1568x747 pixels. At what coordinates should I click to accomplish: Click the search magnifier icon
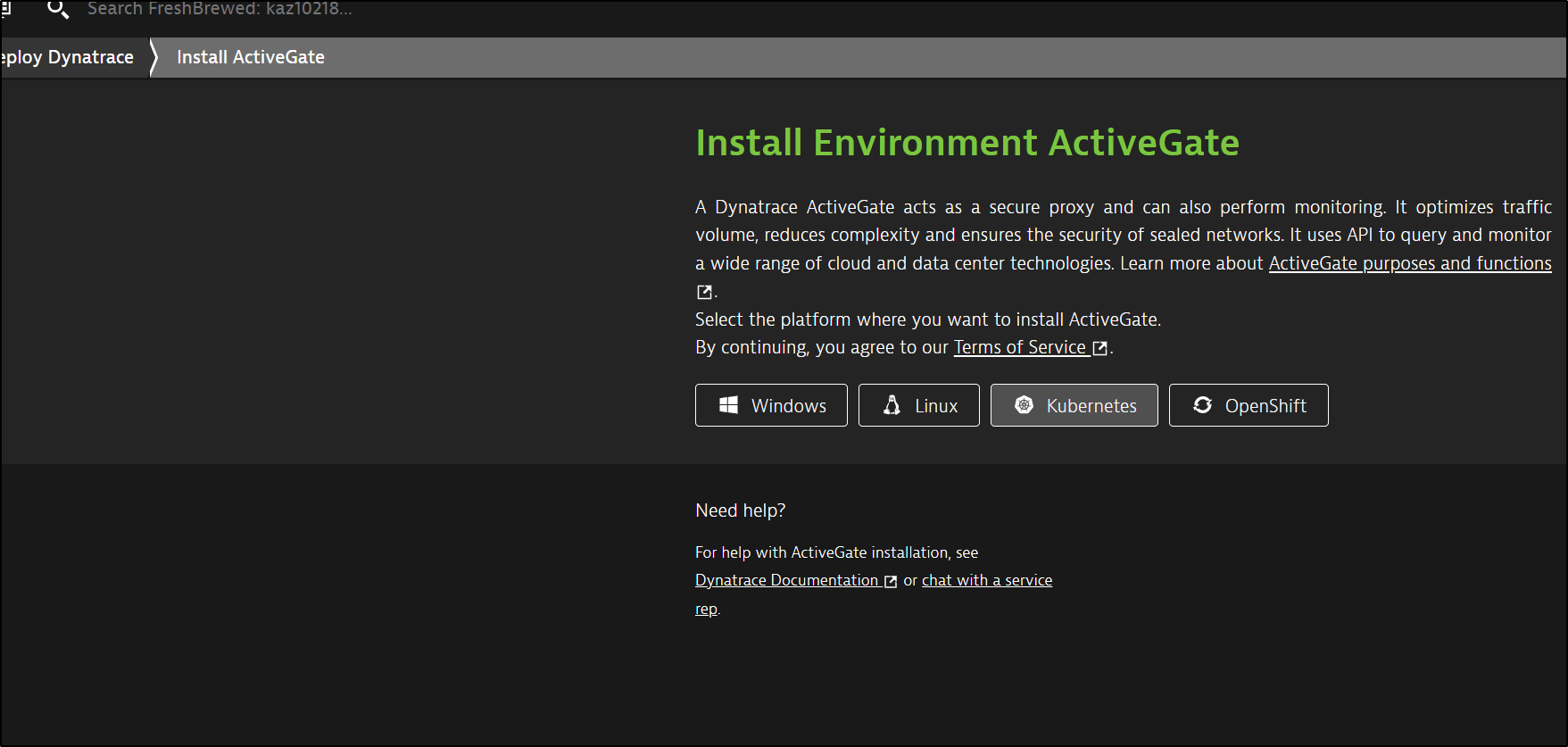pyautogui.click(x=58, y=10)
